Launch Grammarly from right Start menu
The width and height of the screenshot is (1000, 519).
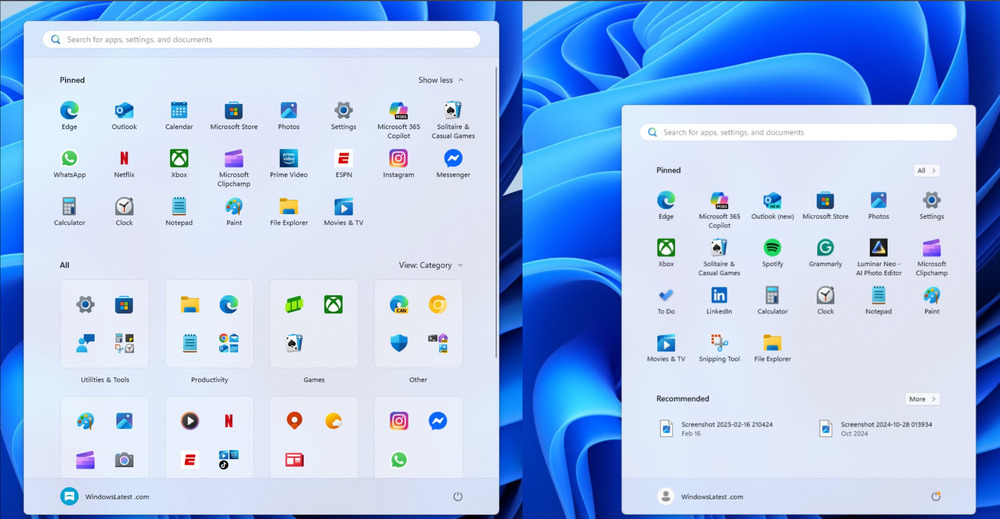tap(825, 252)
